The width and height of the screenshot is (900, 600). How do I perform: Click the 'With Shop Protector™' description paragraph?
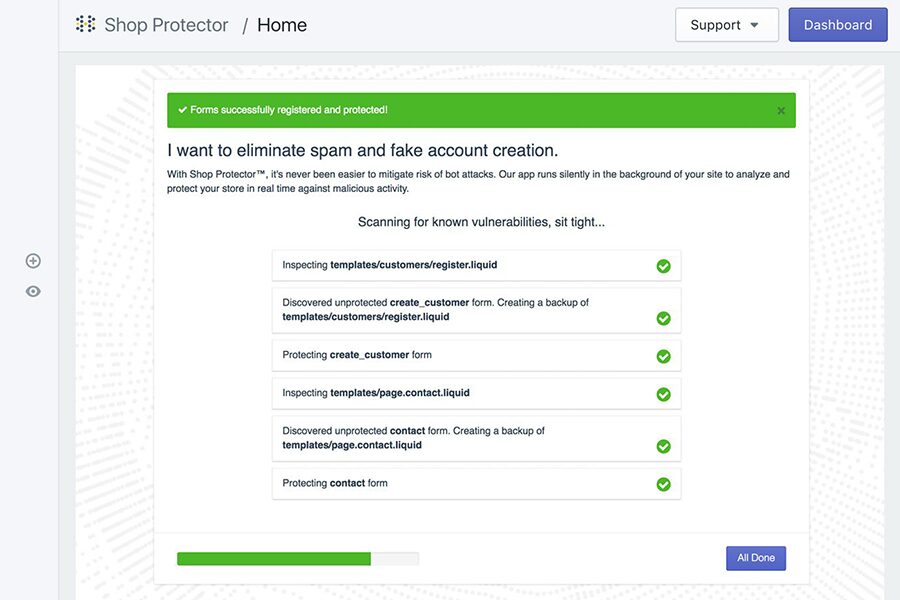pos(478,181)
